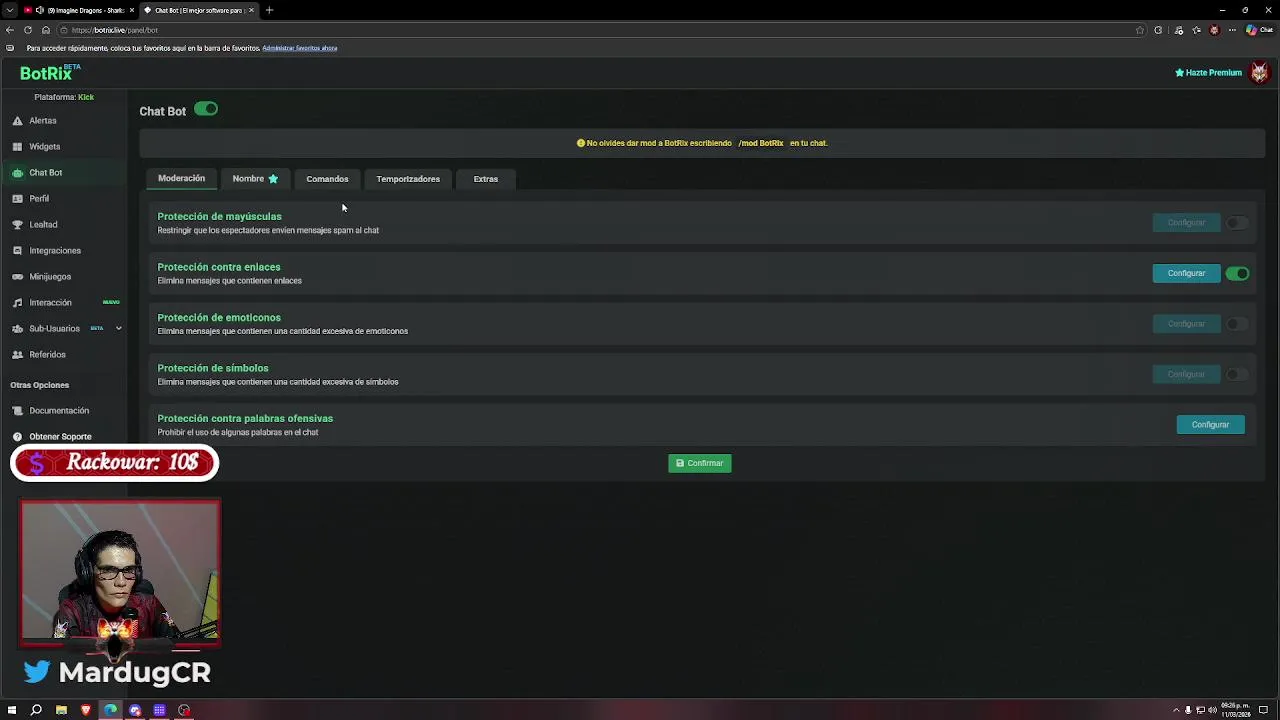Toggle the main Chat Bot switch
Image resolution: width=1280 pixels, height=720 pixels.
coord(206,109)
